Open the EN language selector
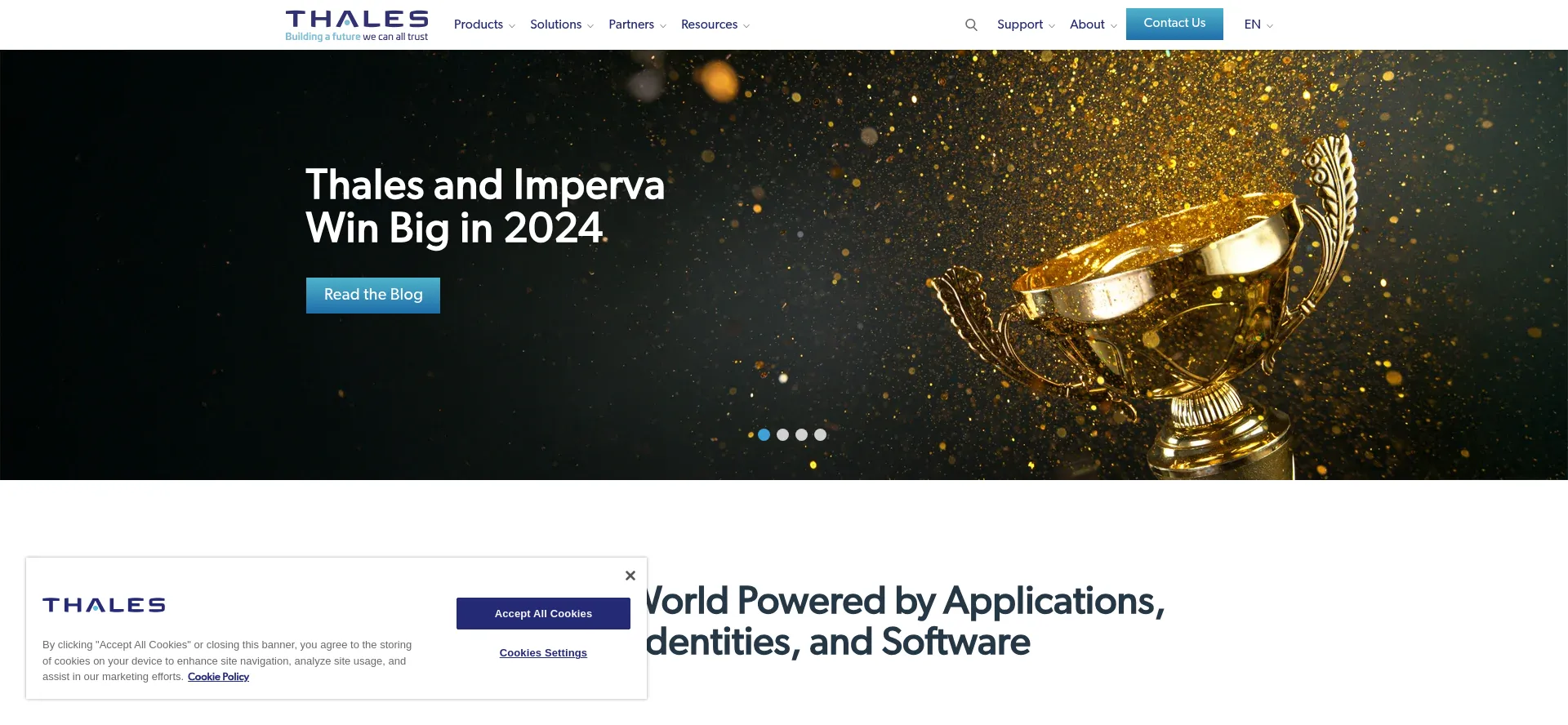Image resolution: width=1568 pixels, height=725 pixels. point(1258,24)
